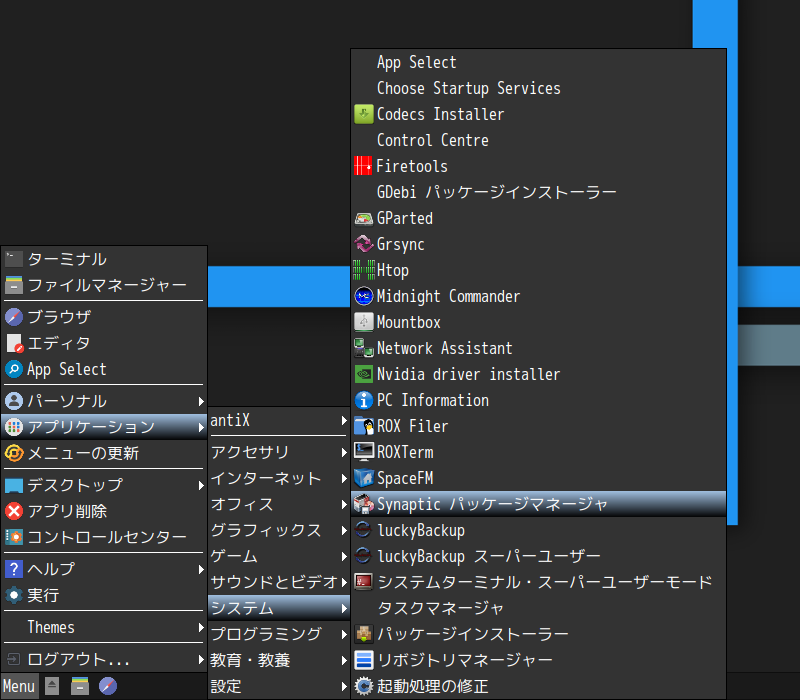
Task: Launch Choose Startup Services
Action: click(538, 88)
